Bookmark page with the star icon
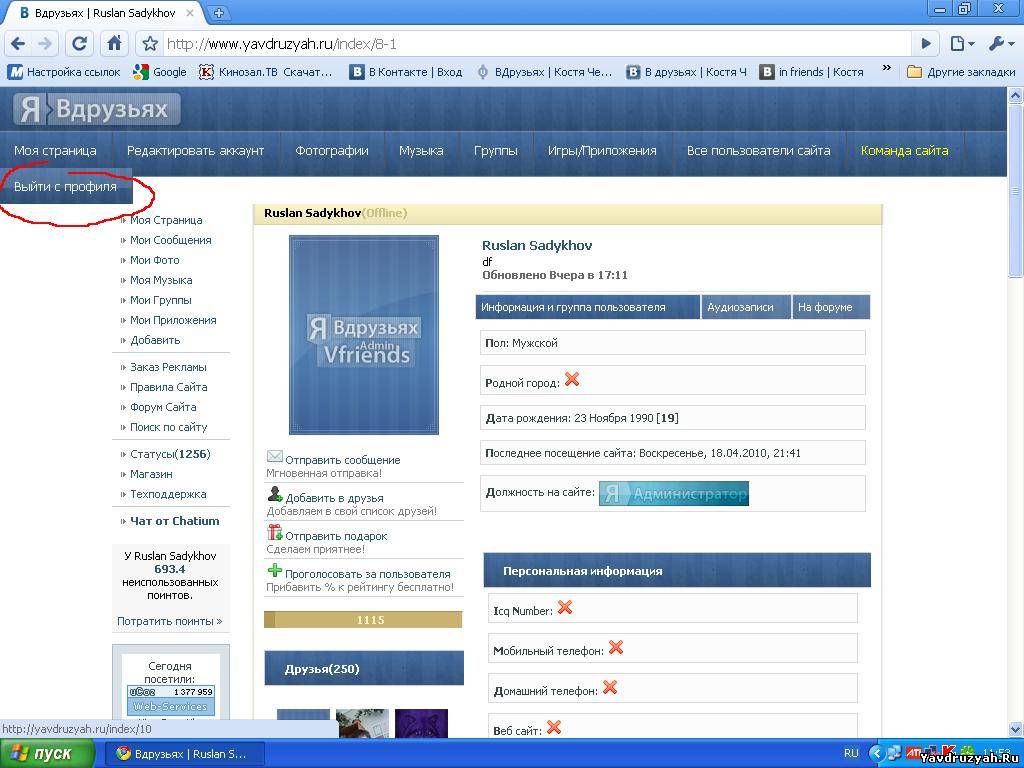The width and height of the screenshot is (1024, 768). [150, 44]
